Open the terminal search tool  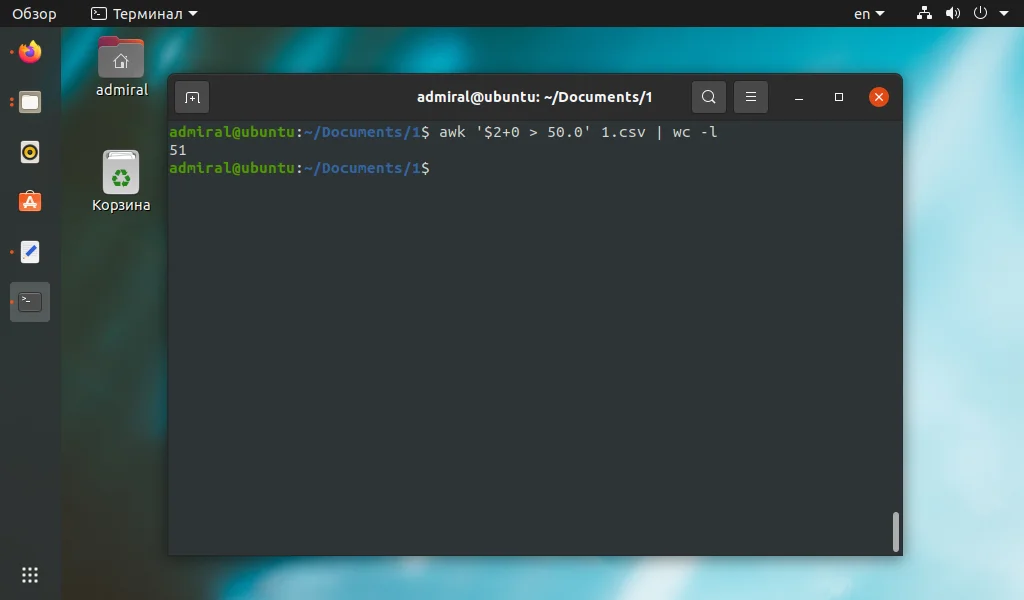[709, 97]
